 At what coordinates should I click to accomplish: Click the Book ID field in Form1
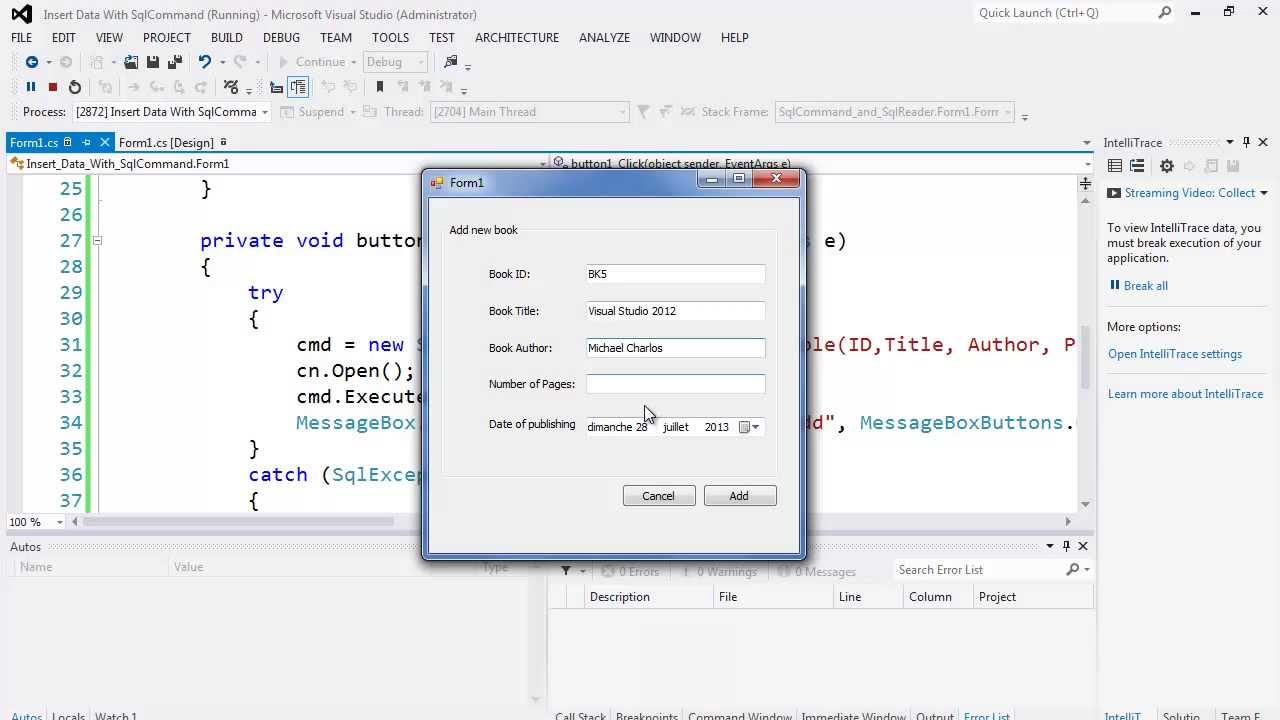point(676,274)
